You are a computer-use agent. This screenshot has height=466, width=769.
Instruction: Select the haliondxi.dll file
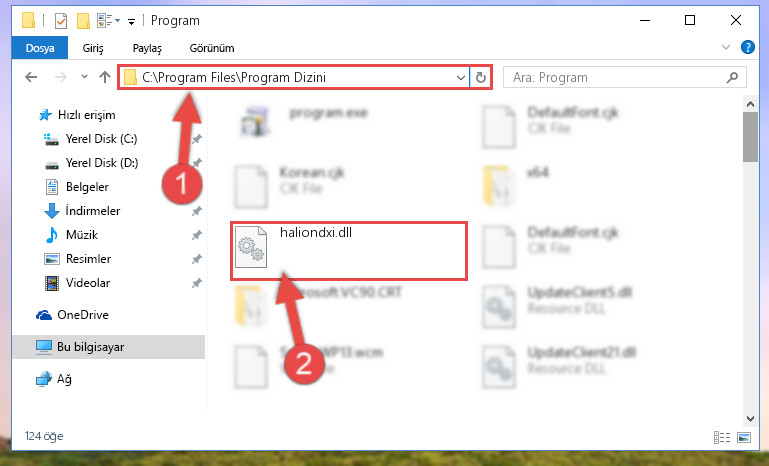click(x=349, y=251)
